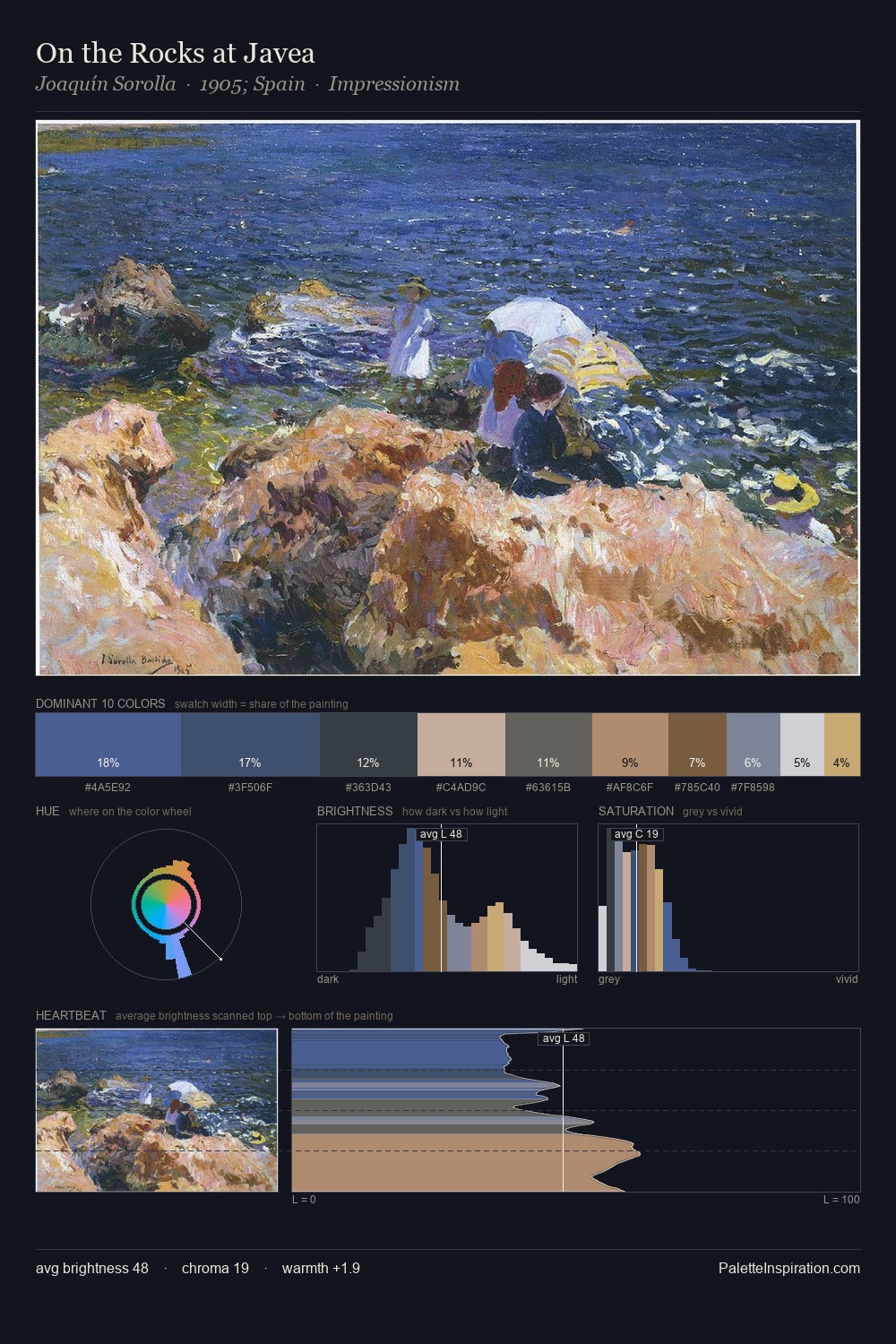896x1344 pixels.
Task: Click the 'light' axis label
Action: click(566, 979)
